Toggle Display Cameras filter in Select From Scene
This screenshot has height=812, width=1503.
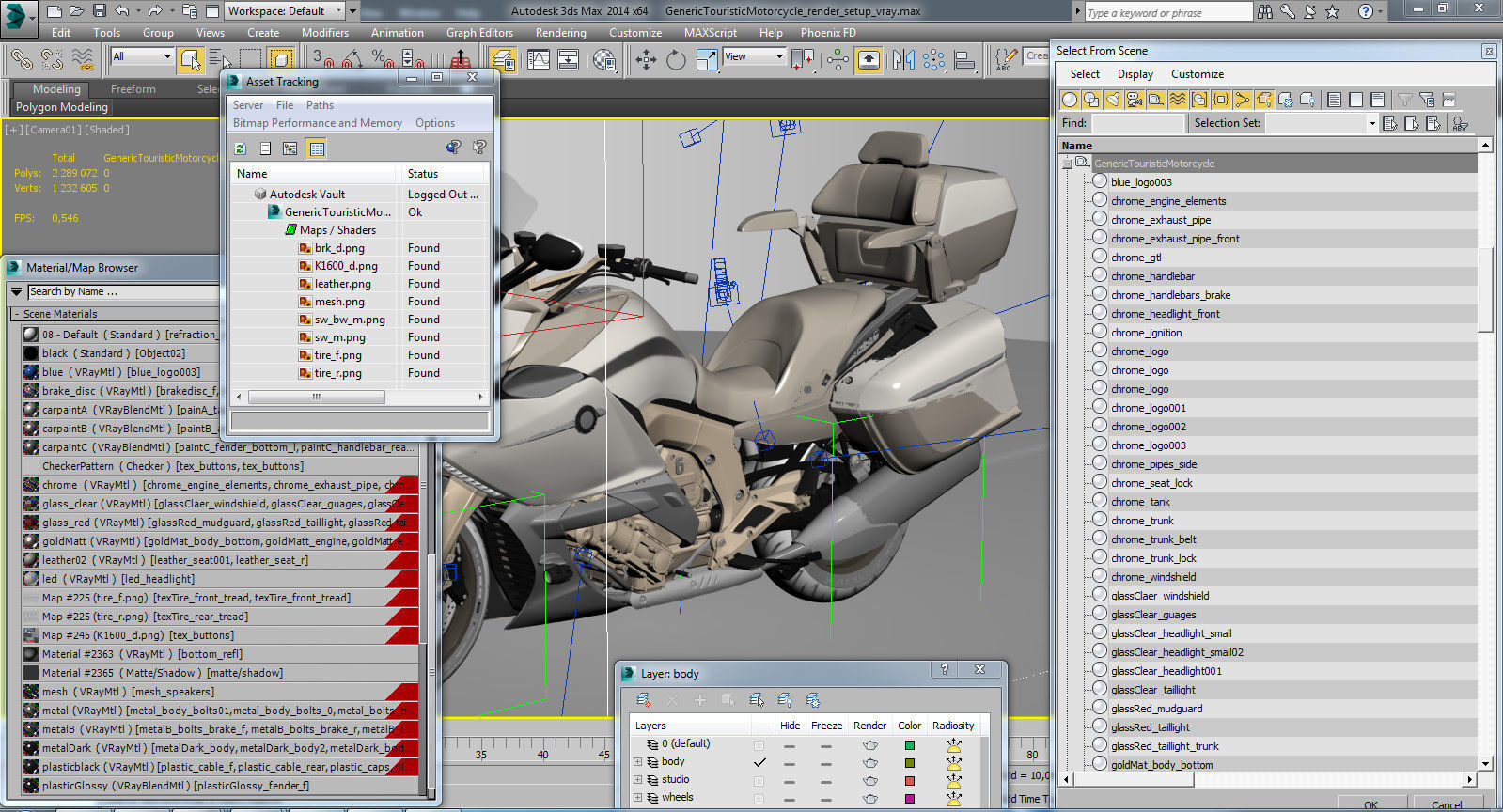click(1135, 100)
